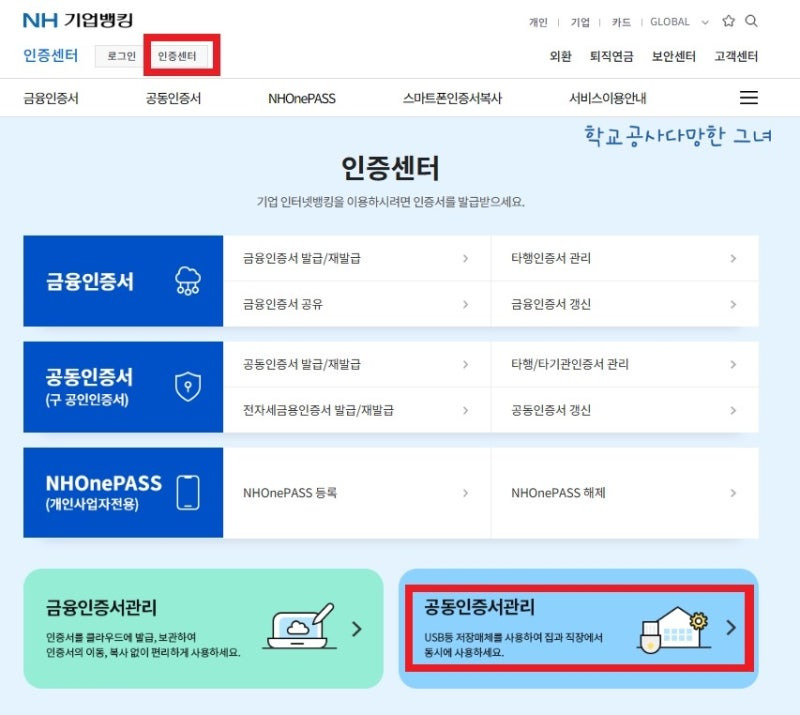Switch to 기업 banking link

580,22
